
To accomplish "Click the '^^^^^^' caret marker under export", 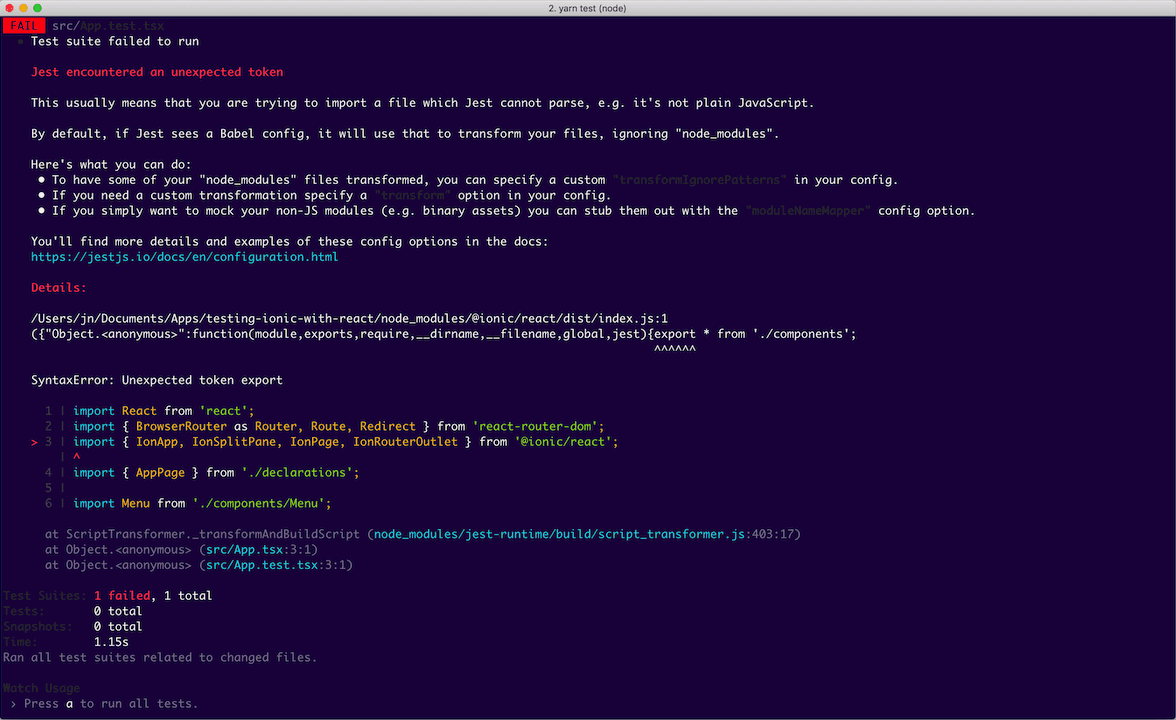I will [x=674, y=349].
